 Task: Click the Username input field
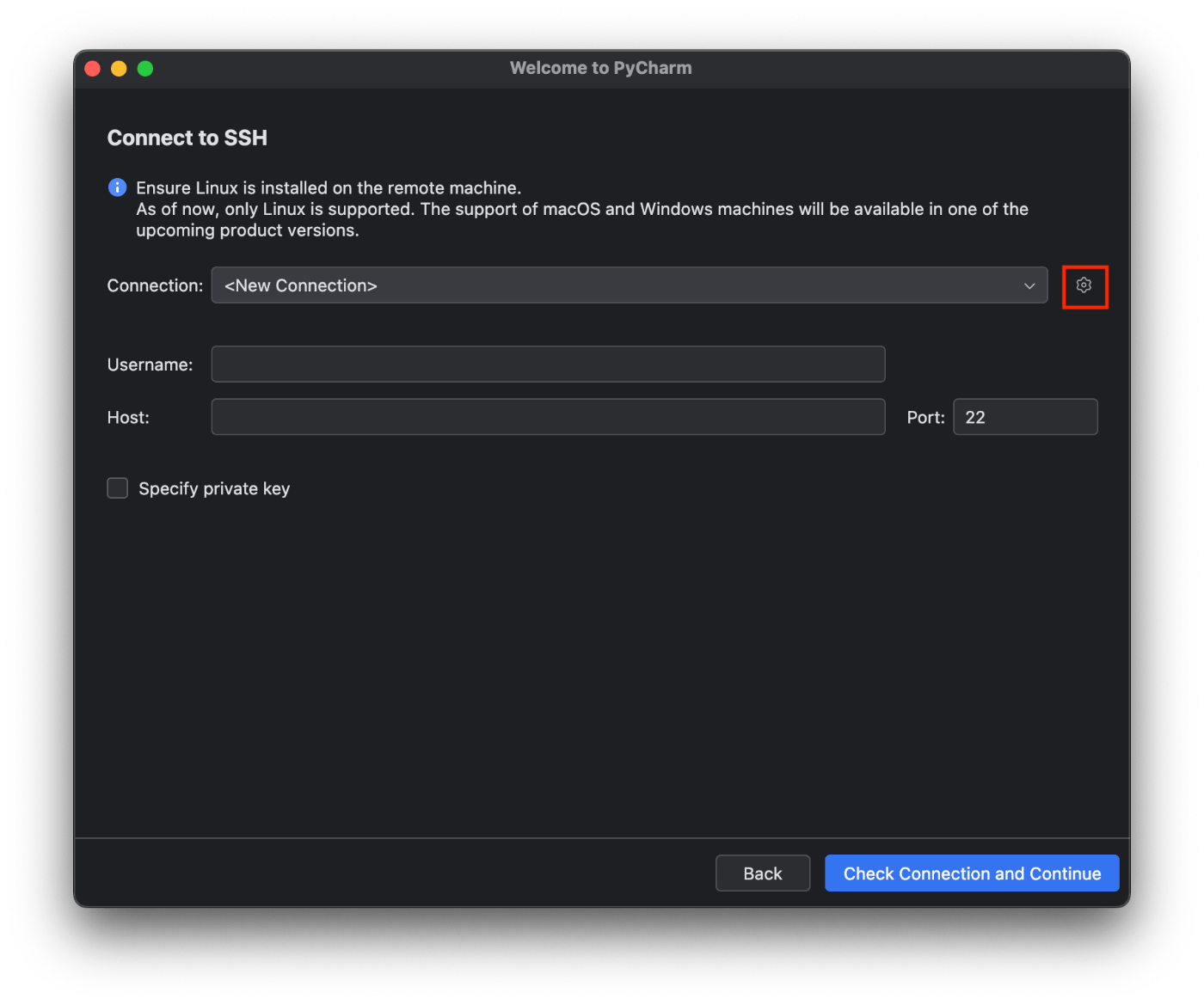[548, 365]
